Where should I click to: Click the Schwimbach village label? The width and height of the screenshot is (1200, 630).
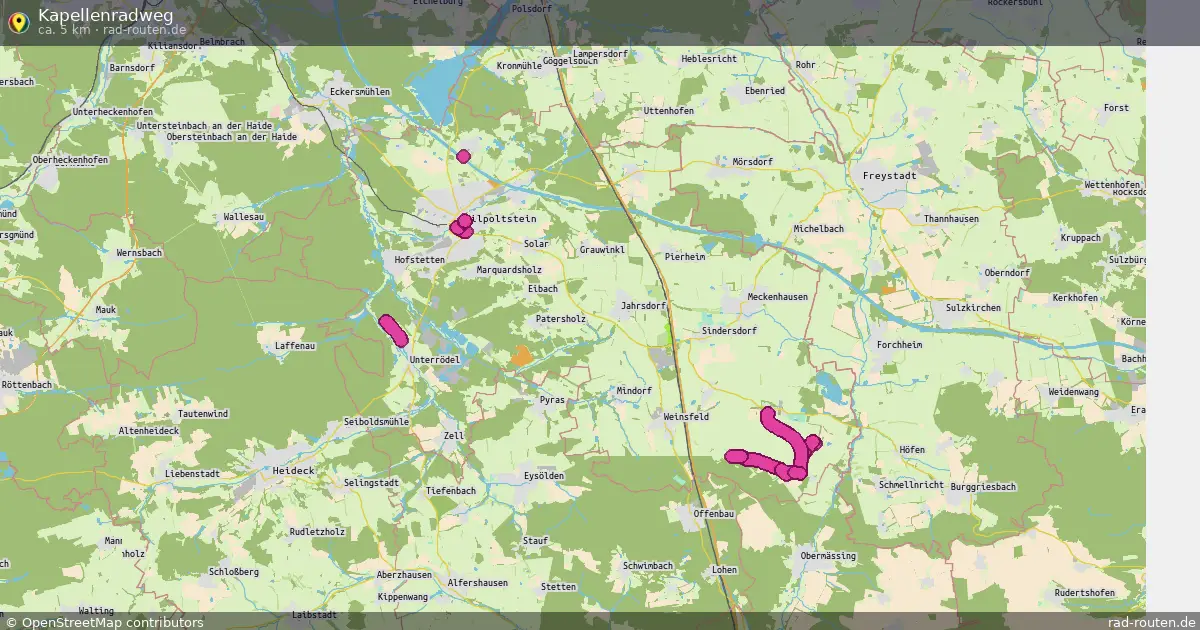[x=647, y=566]
